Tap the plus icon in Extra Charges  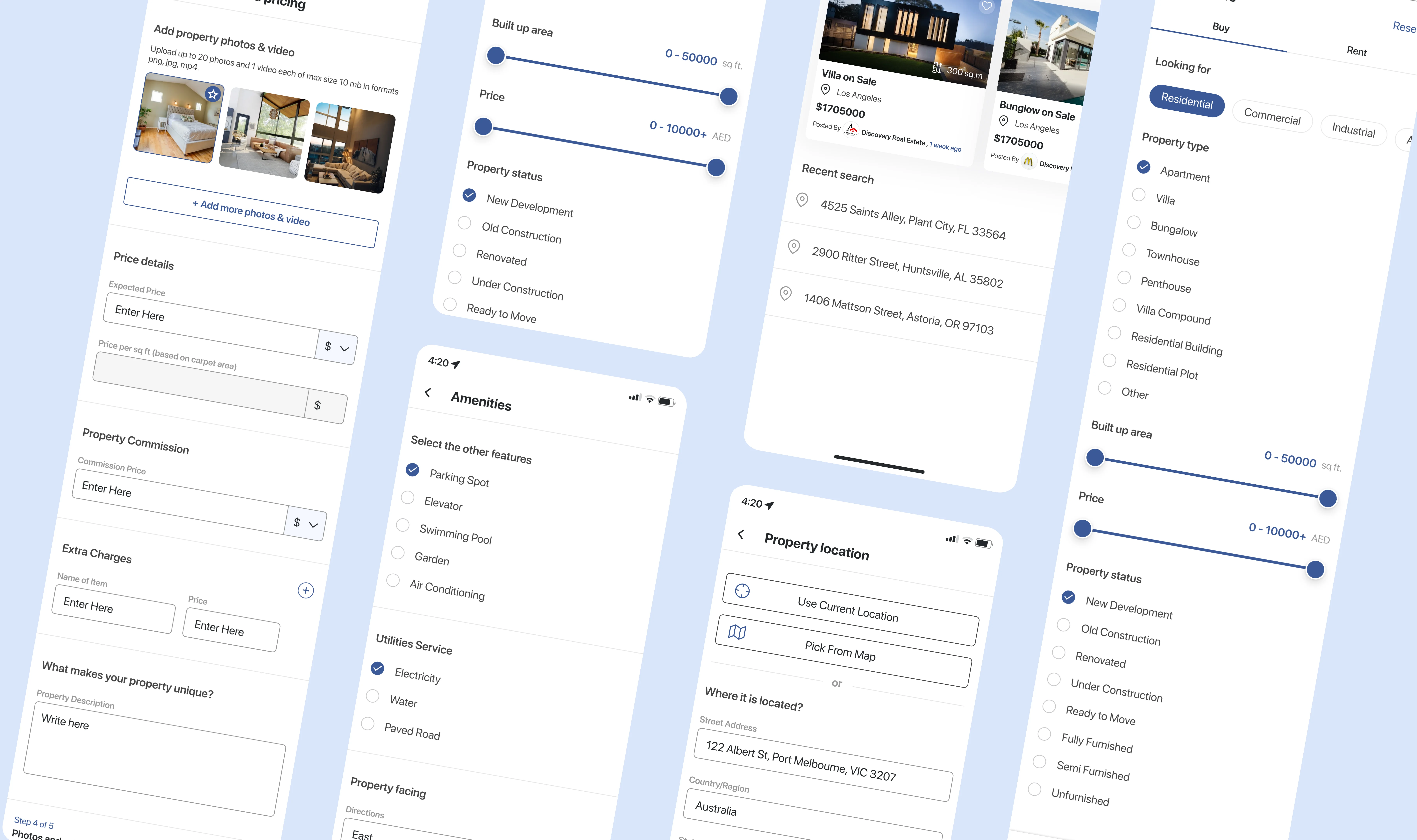[x=306, y=590]
